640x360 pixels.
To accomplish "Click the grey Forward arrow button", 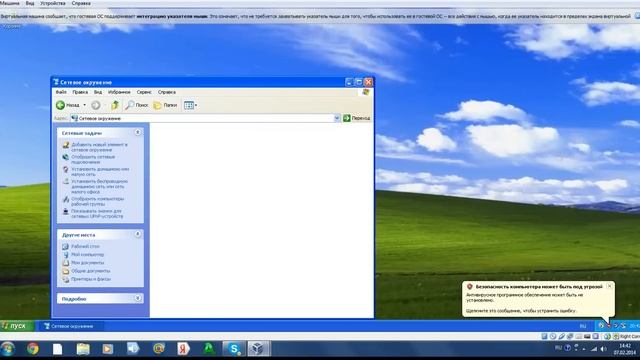I will click(x=96, y=105).
